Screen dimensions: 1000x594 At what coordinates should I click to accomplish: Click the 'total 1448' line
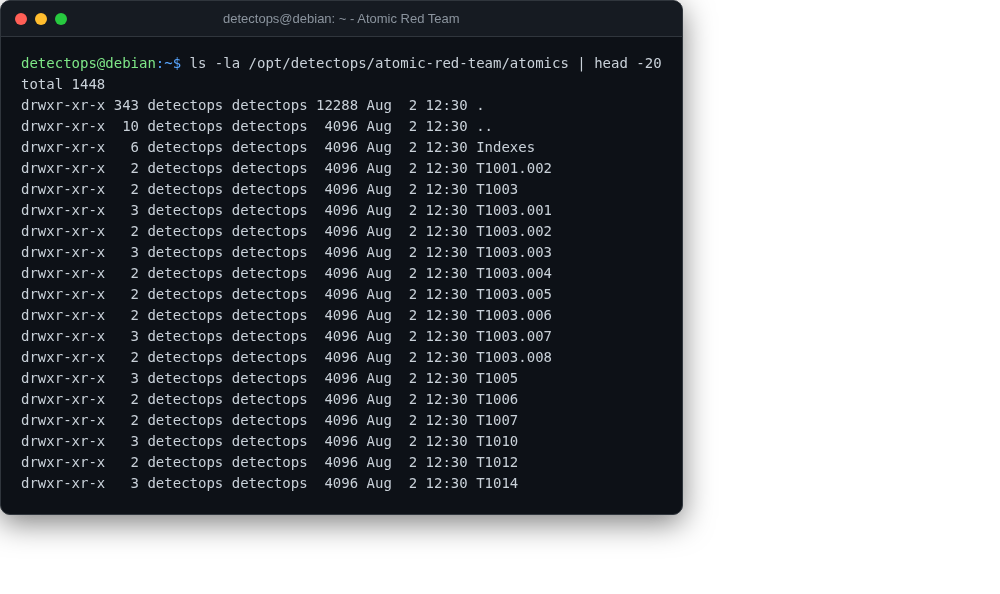(63, 84)
